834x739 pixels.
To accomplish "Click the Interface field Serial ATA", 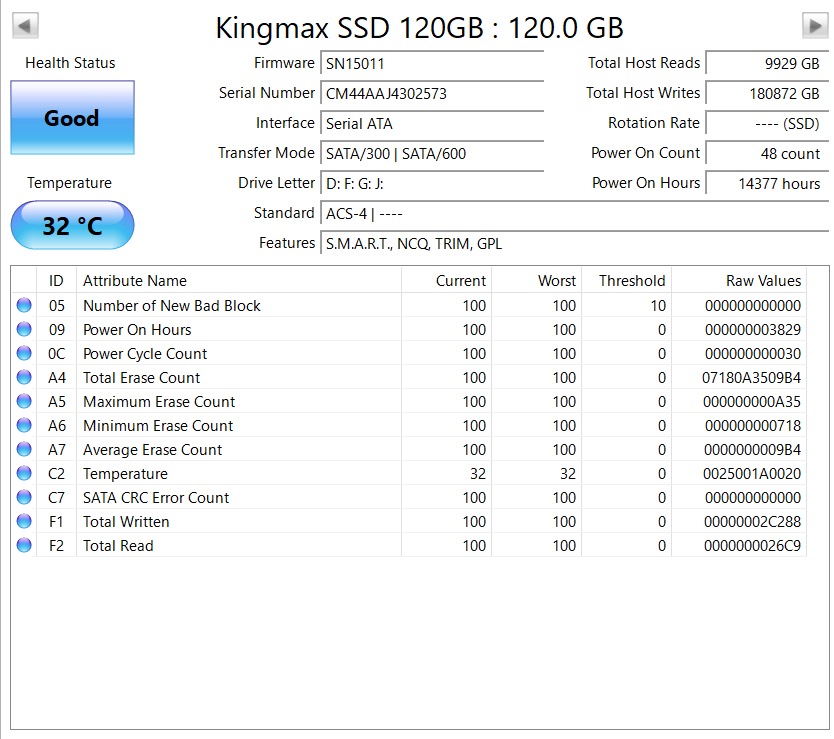I will 432,123.
